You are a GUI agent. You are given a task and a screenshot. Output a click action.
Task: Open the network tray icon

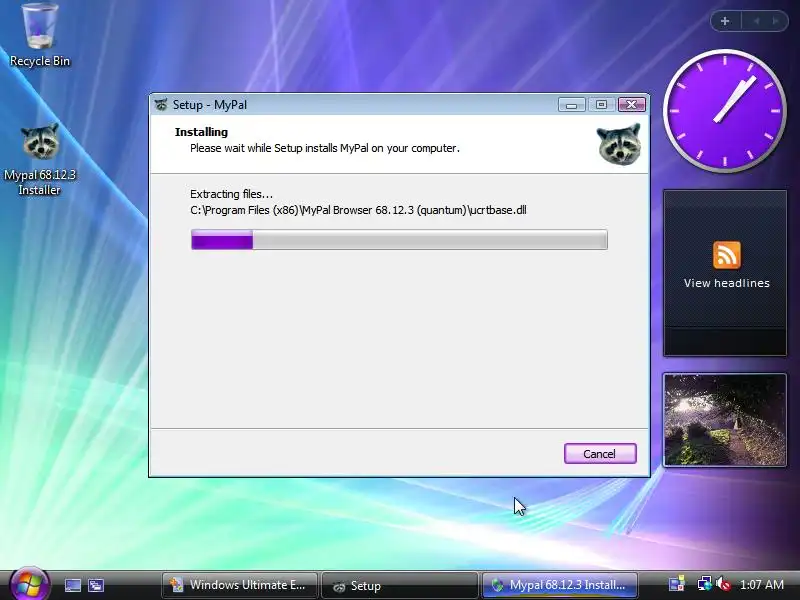[704, 585]
